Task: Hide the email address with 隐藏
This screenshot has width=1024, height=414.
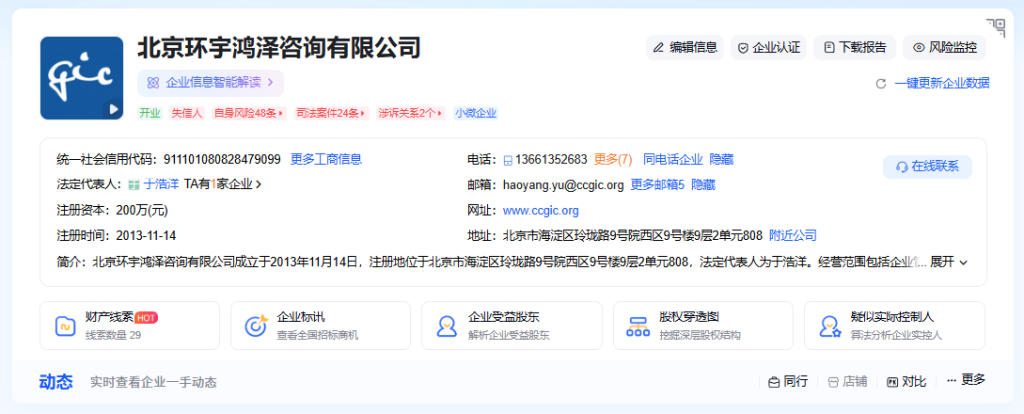Action: point(703,185)
